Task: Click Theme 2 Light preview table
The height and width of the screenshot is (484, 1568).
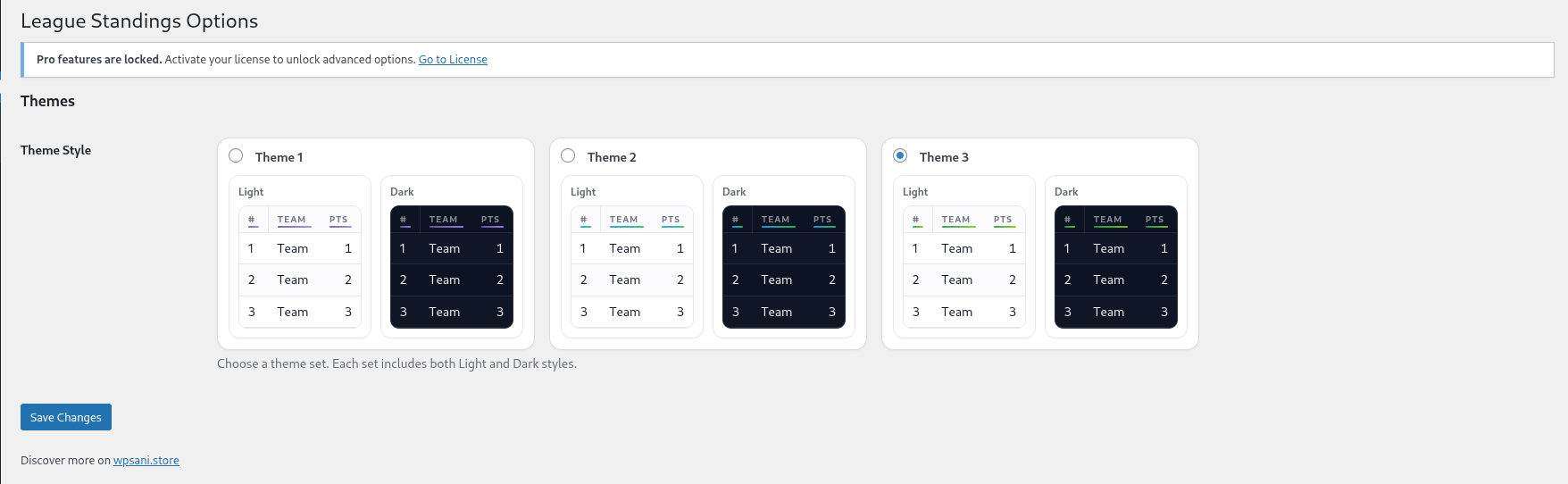Action: [632, 268]
